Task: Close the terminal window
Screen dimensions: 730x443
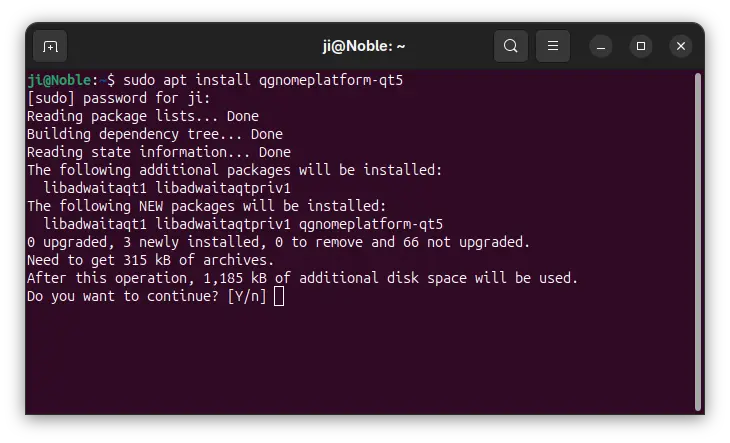Action: (681, 46)
